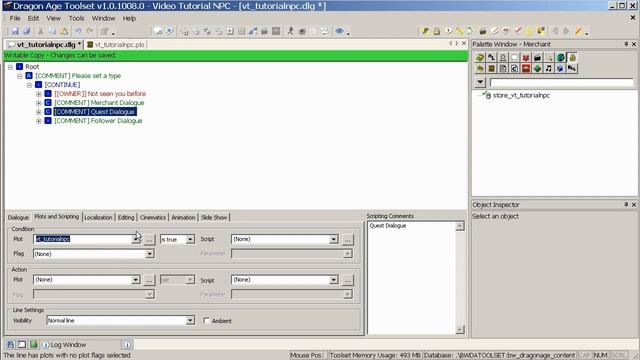Screen dimensions: 640x360
Task: Click the palette search input field
Action: point(562,82)
